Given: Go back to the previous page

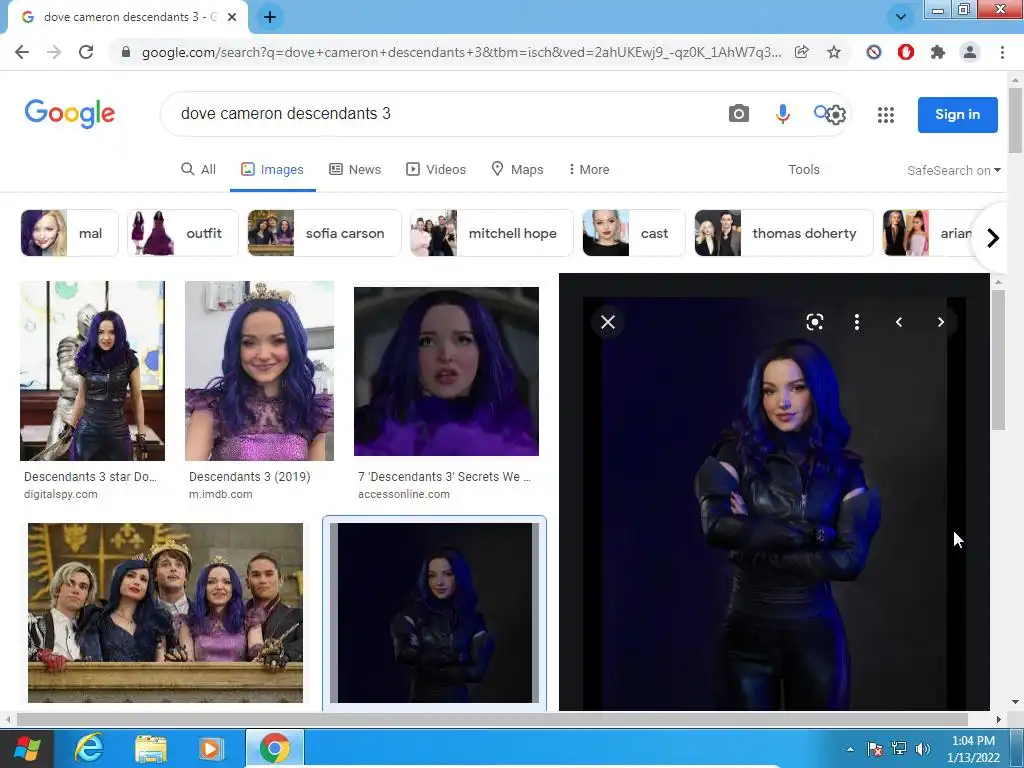Looking at the screenshot, I should 22,52.
